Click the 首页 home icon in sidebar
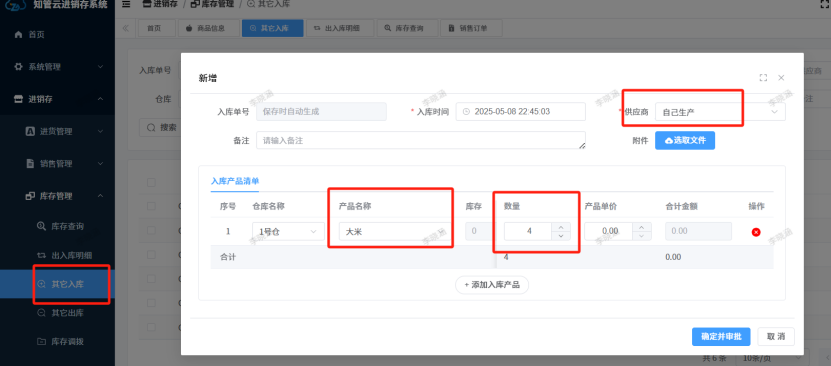831x366 pixels. [19, 34]
